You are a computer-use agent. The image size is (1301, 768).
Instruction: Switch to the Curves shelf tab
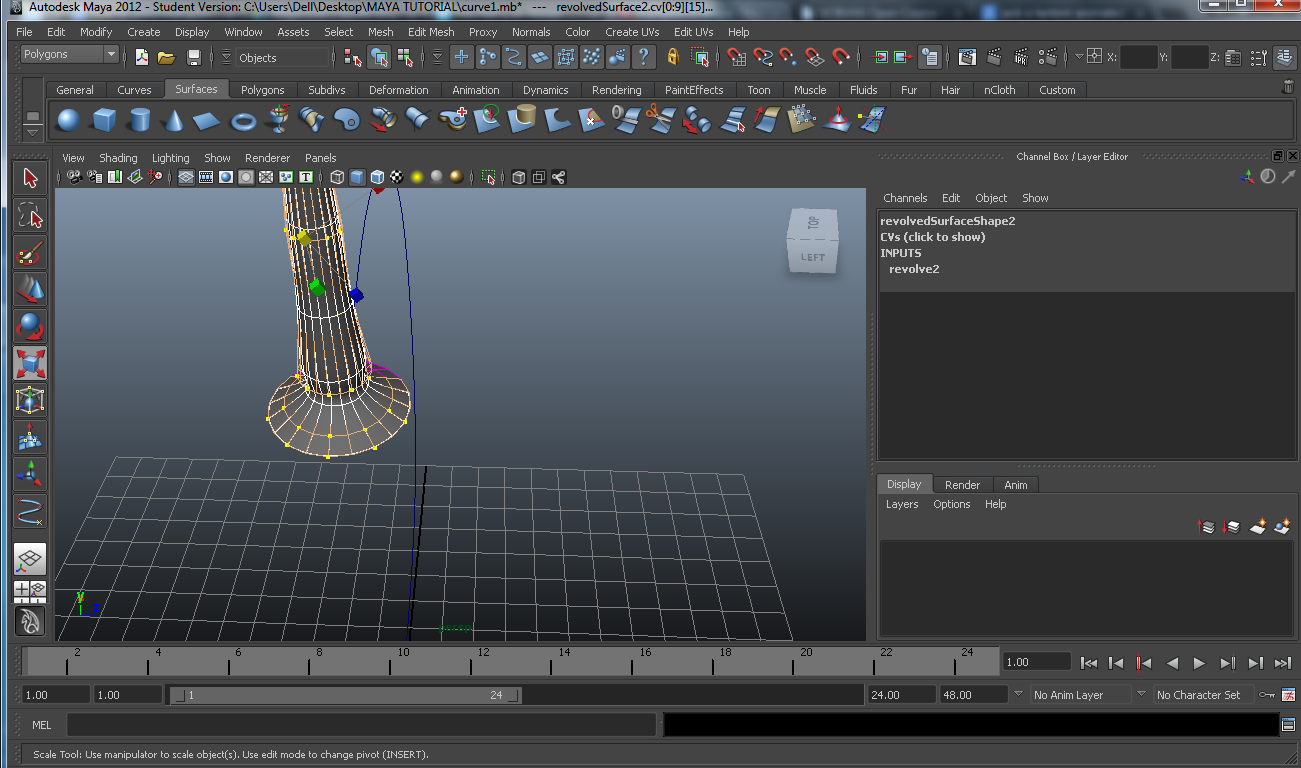134,90
